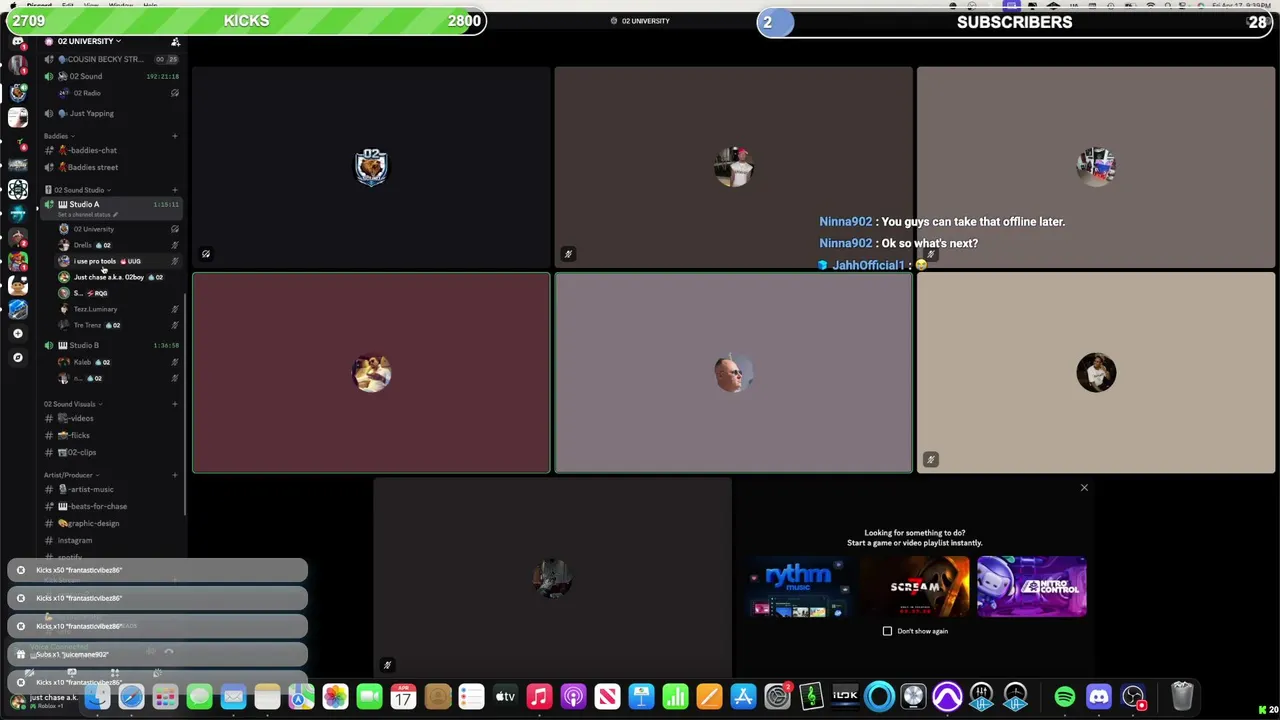Image resolution: width=1280 pixels, height=720 pixels.
Task: Close the 'Looking for something to do' panel
Action: [x=1084, y=487]
